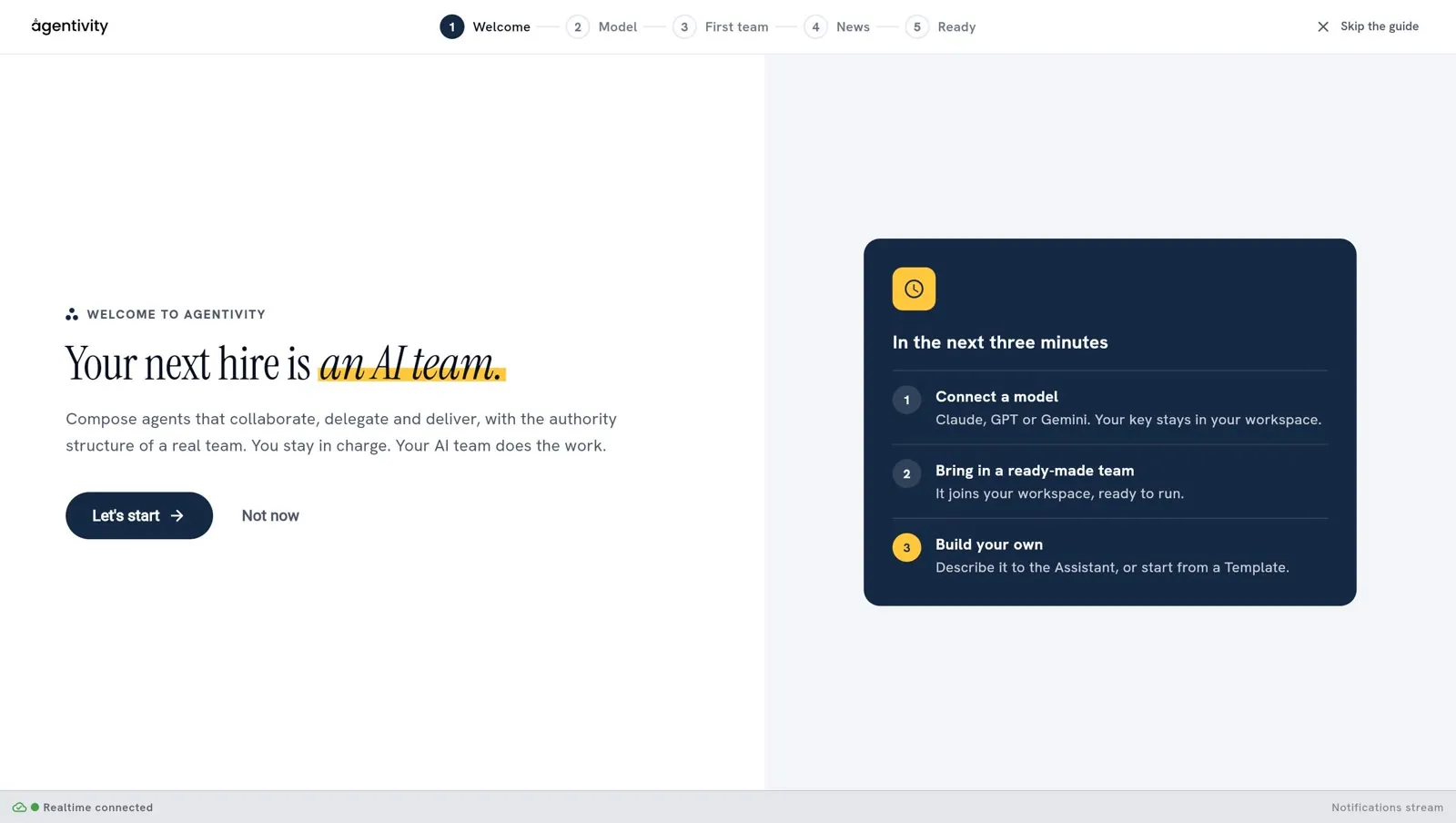1456x823 pixels.
Task: Click step number 4 circle in top stepper
Action: (815, 27)
